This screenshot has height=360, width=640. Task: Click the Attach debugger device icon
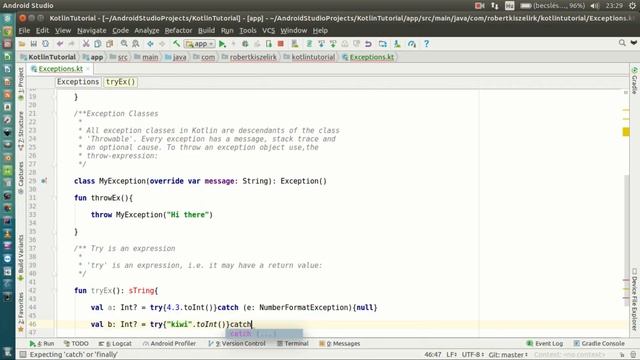269,44
